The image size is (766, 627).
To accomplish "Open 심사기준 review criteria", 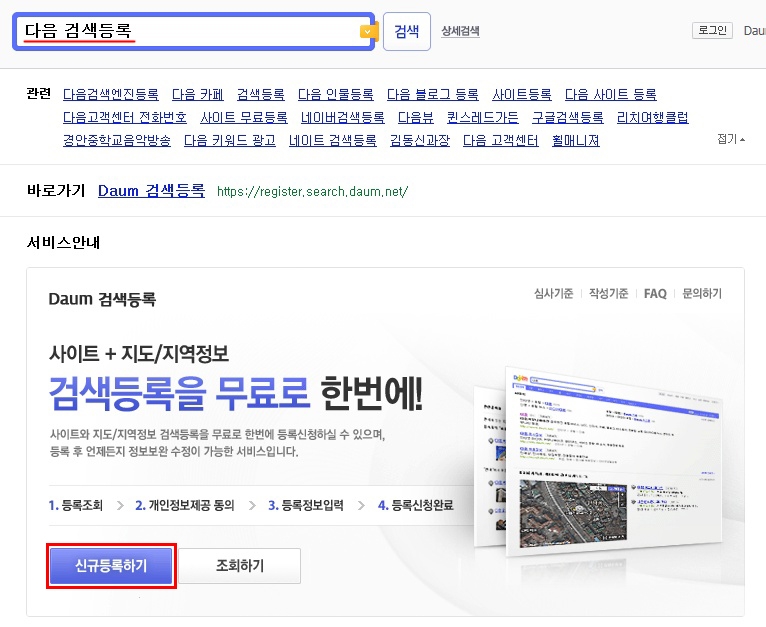I will [x=554, y=294].
